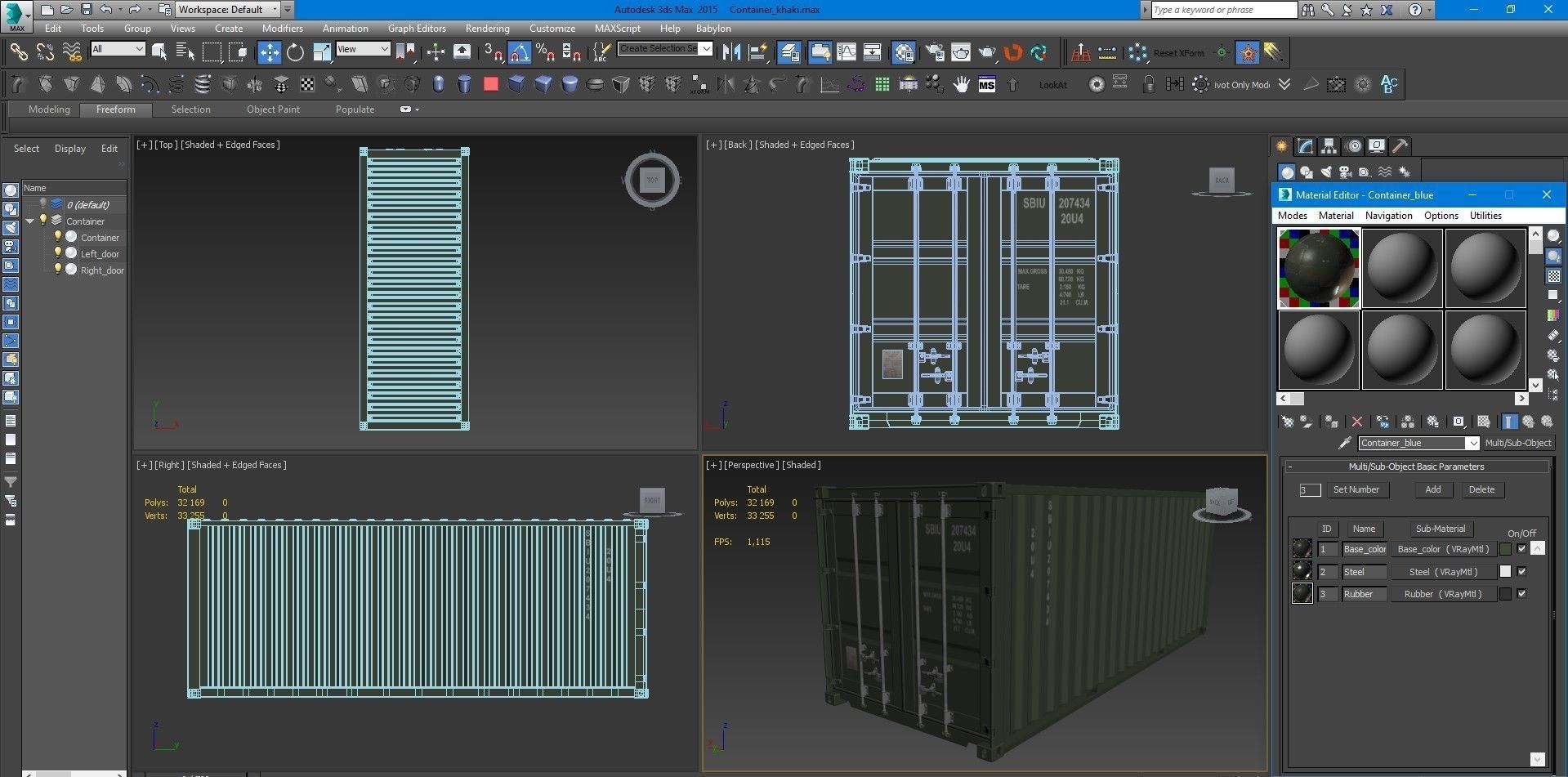The image size is (1568, 777).
Task: Switch to the Modeling ribbon tab
Action: tap(49, 109)
